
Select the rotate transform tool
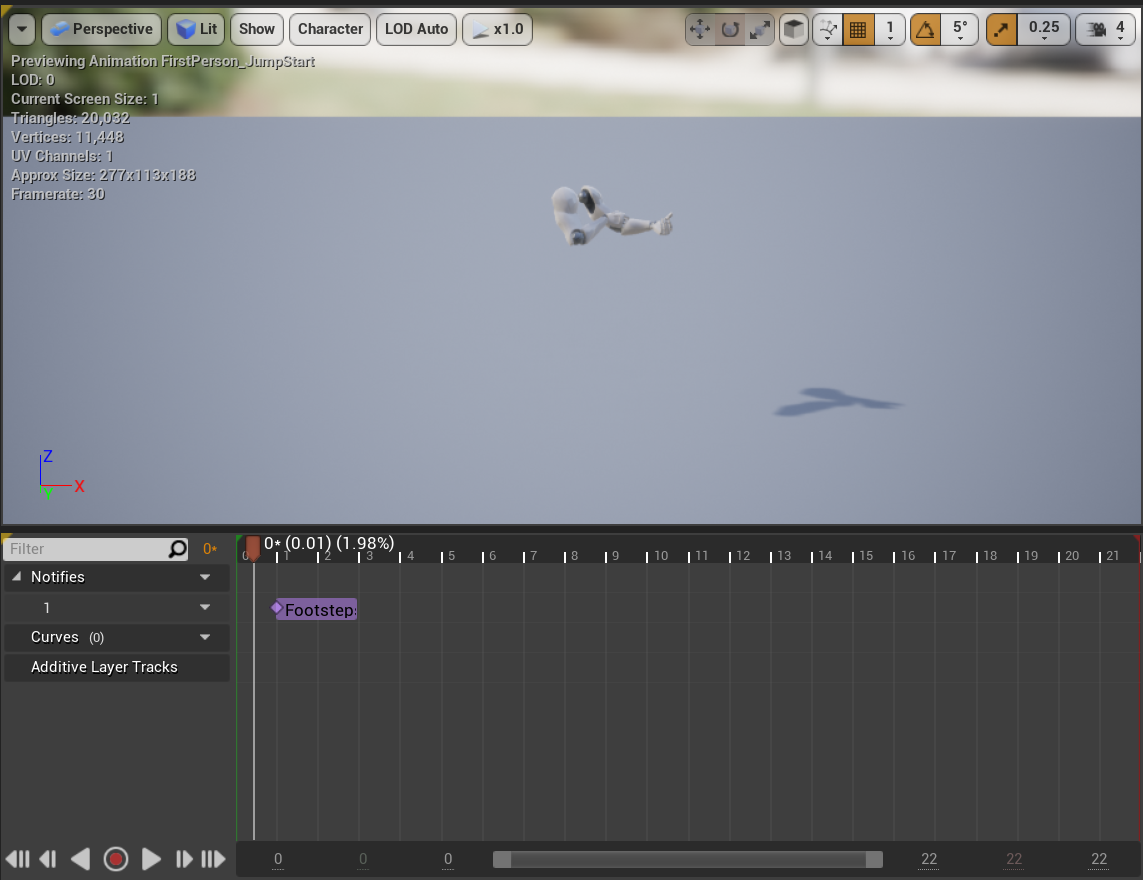tap(731, 30)
